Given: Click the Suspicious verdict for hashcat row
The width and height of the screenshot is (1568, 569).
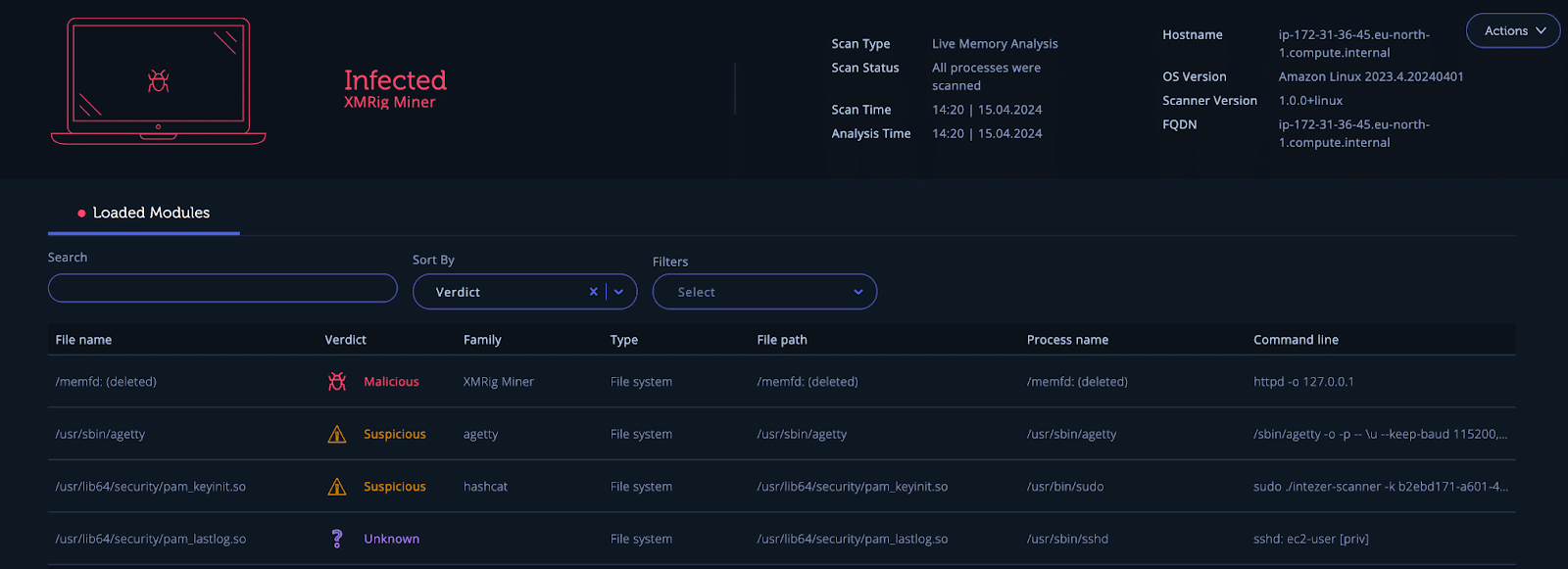Looking at the screenshot, I should (395, 487).
